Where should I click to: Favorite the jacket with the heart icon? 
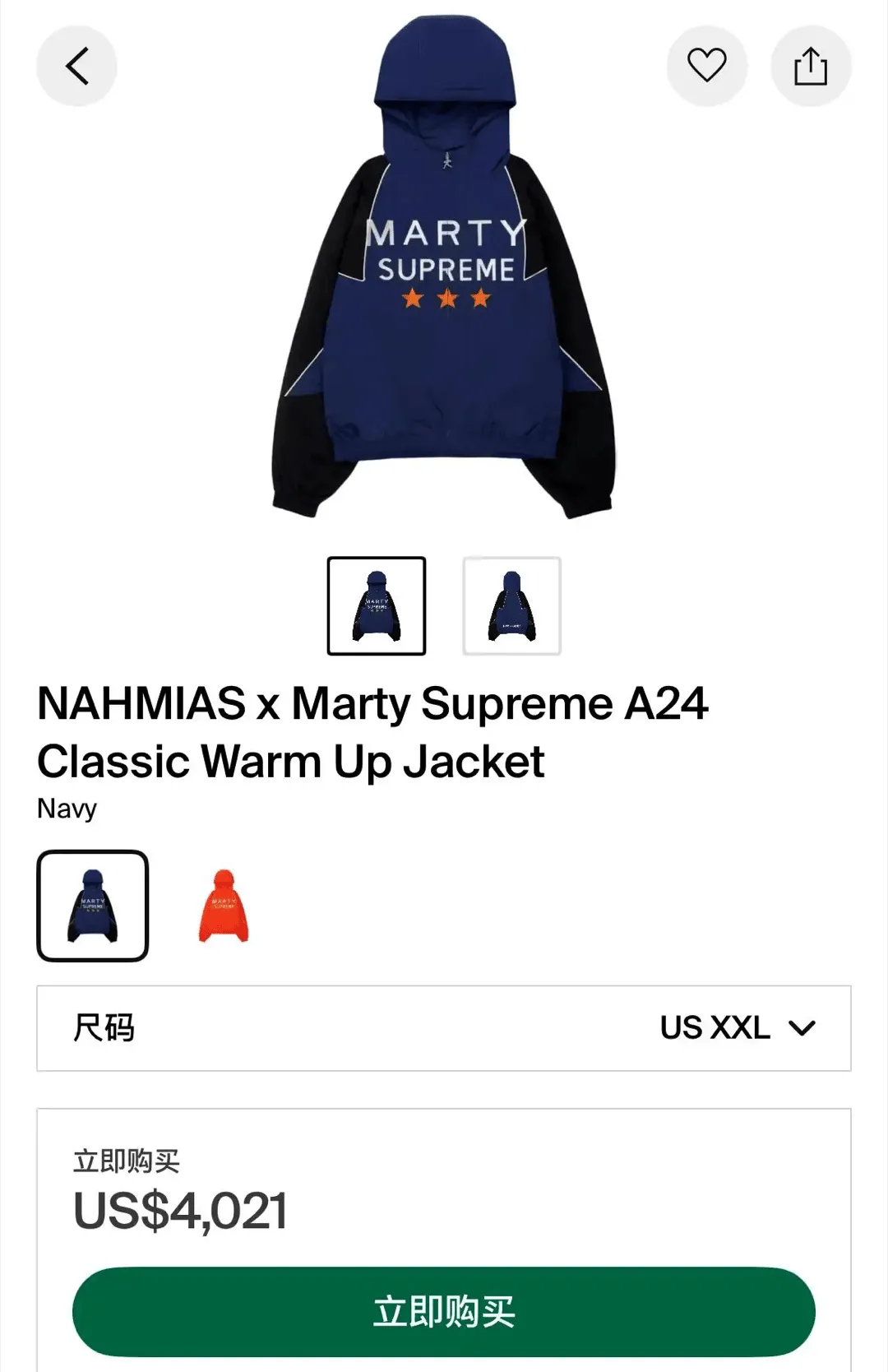coord(707,66)
